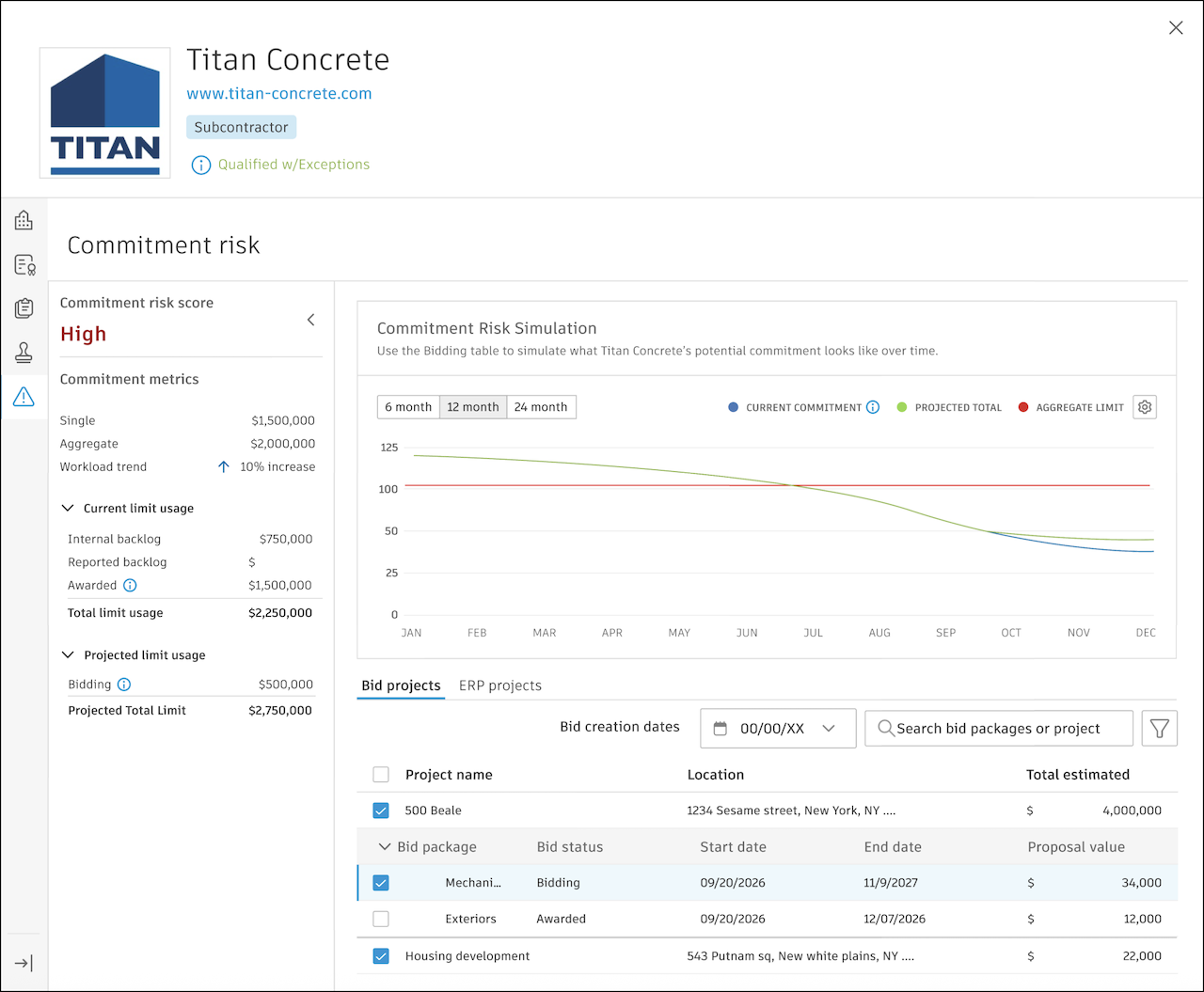The image size is (1204, 992).
Task: Click the info icon beside Qualified w/Exceptions
Action: pyautogui.click(x=200, y=165)
